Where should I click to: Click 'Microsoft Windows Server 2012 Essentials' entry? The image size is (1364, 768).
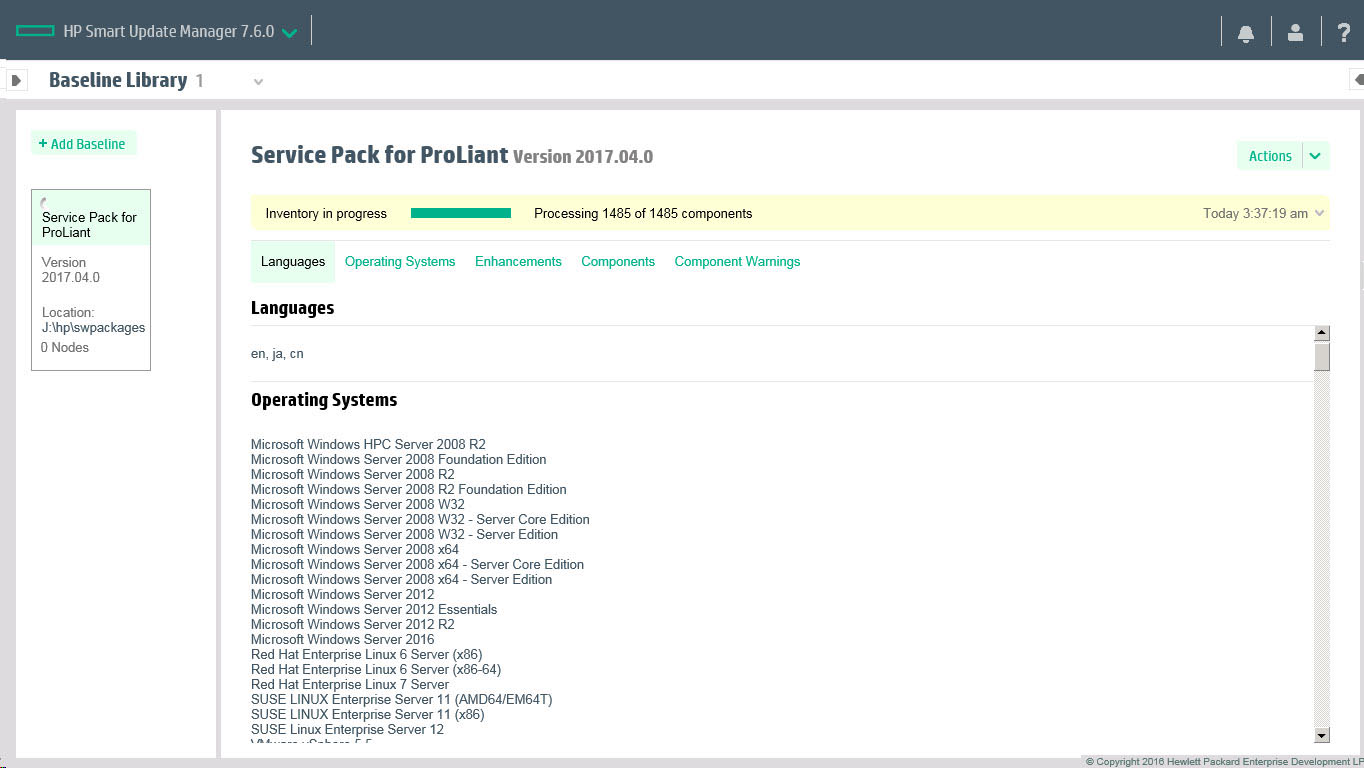(x=374, y=609)
